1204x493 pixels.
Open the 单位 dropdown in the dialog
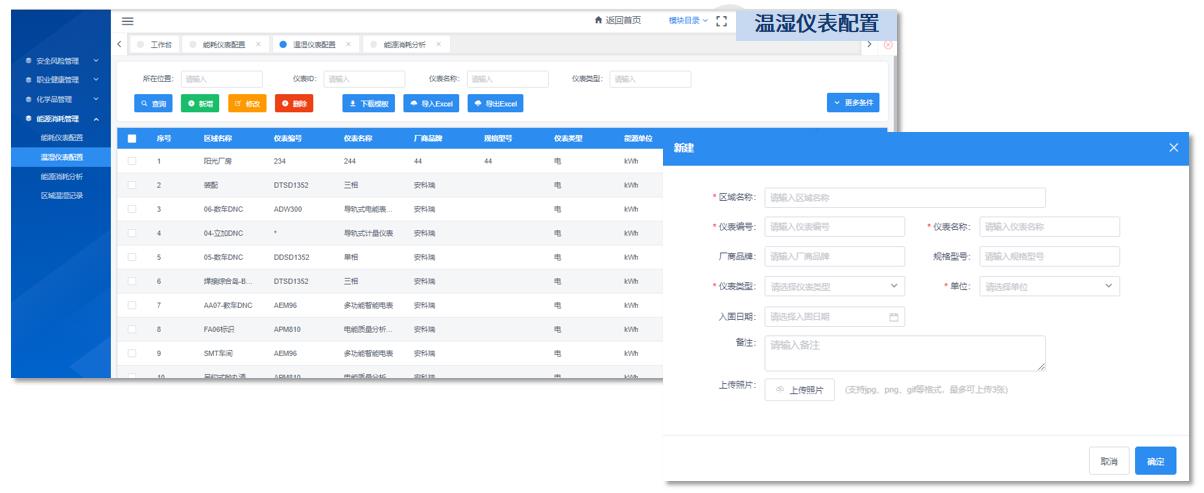pos(1049,286)
